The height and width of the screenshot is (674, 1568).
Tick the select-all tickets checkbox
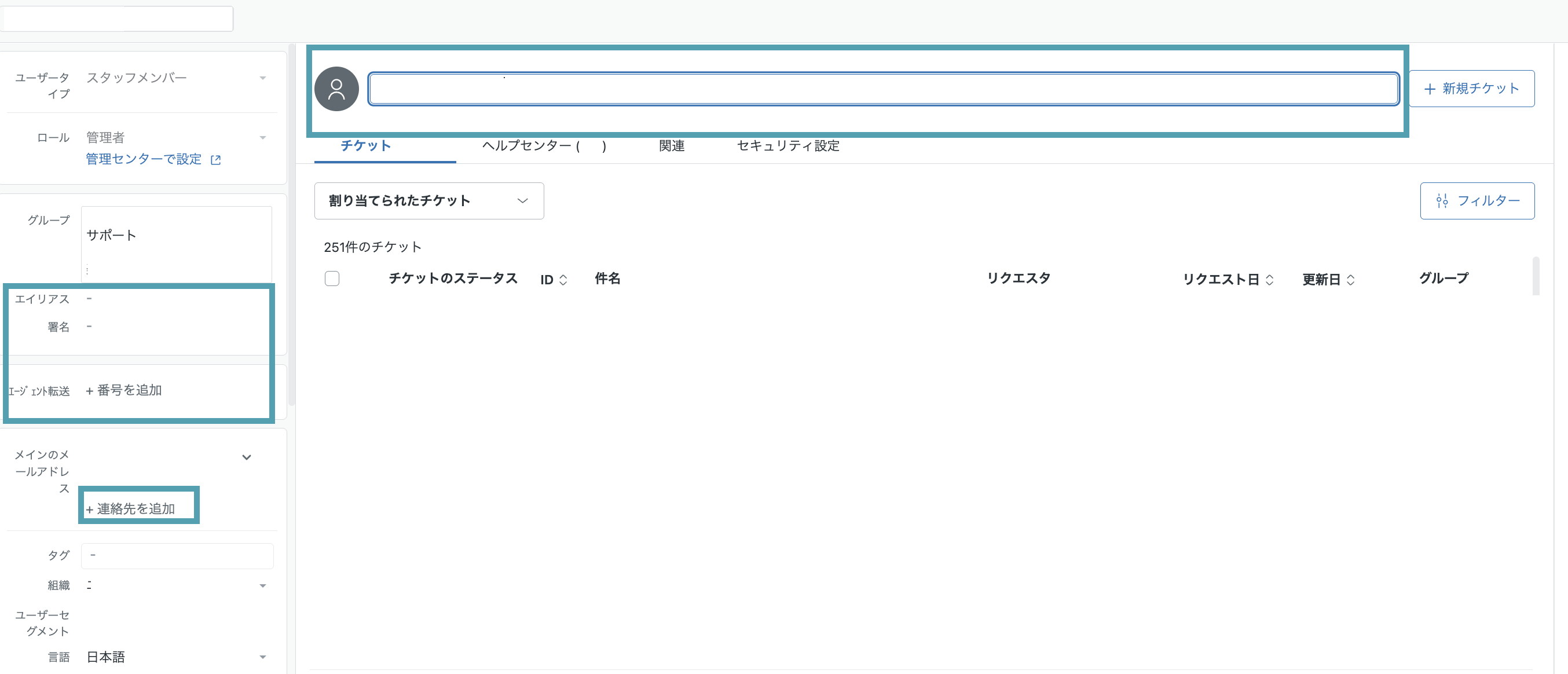click(332, 279)
